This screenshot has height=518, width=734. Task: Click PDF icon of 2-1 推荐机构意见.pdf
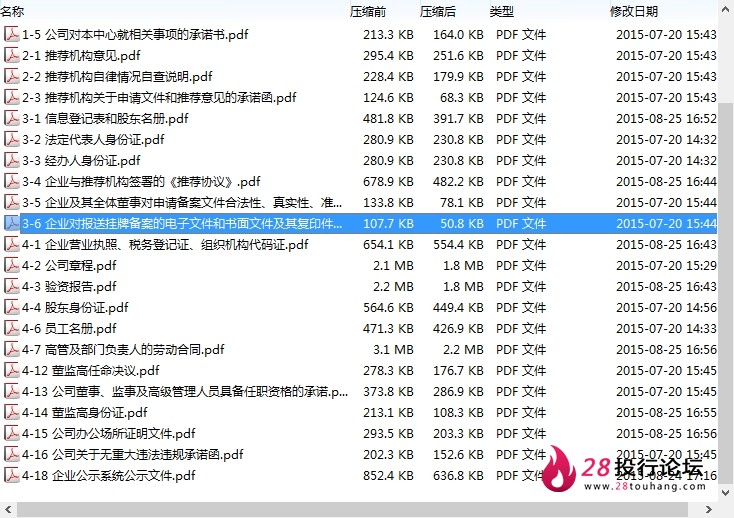(x=11, y=55)
